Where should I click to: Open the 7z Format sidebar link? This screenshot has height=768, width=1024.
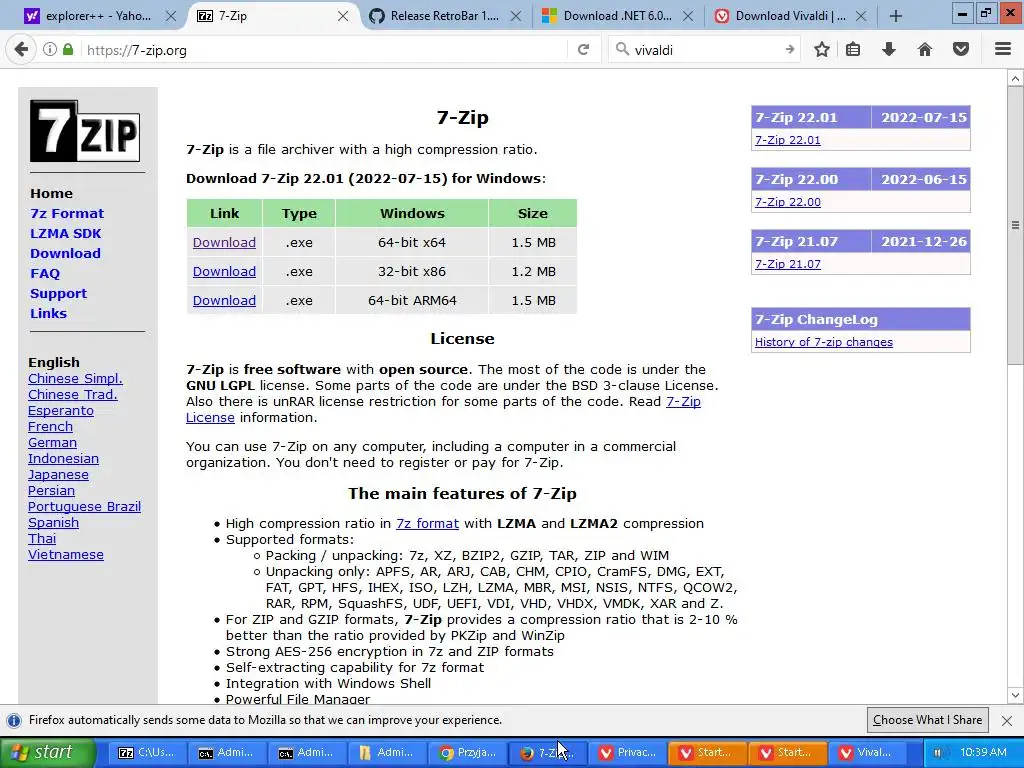tap(67, 214)
